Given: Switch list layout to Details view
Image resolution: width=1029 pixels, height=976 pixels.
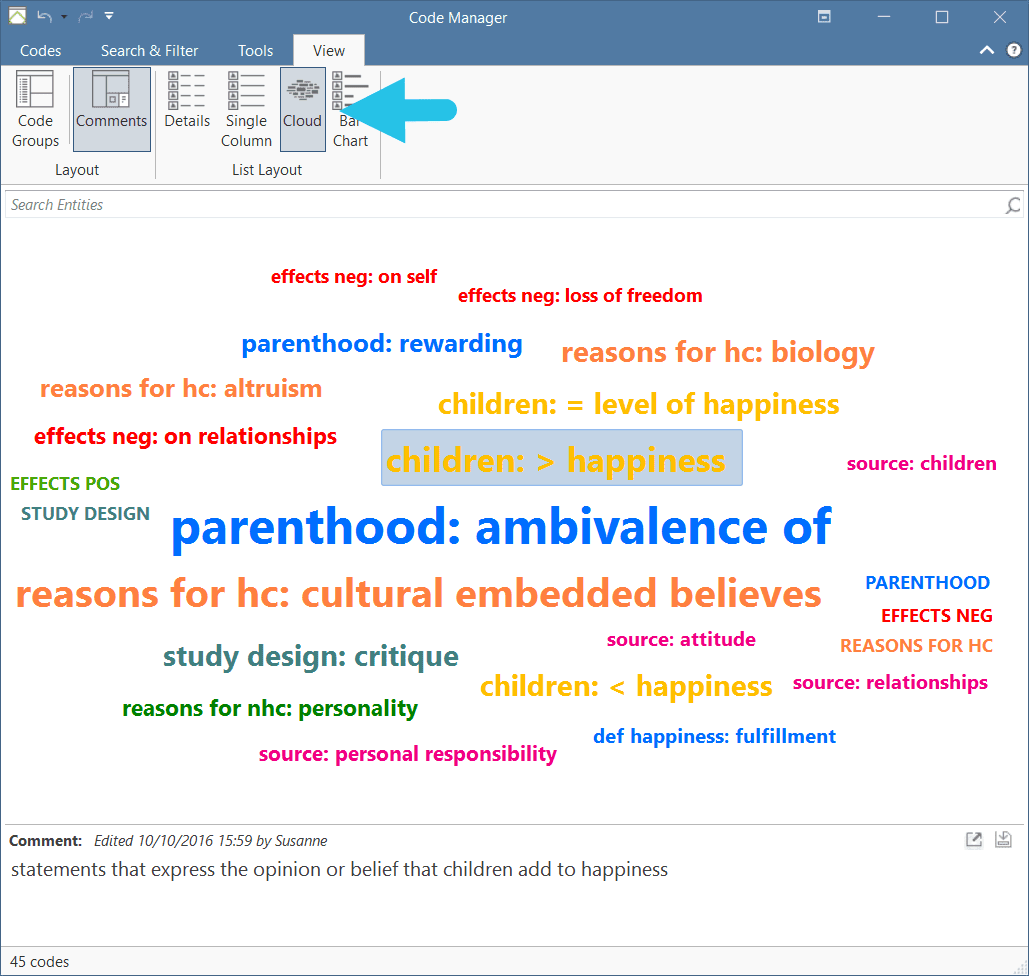Looking at the screenshot, I should pyautogui.click(x=187, y=110).
